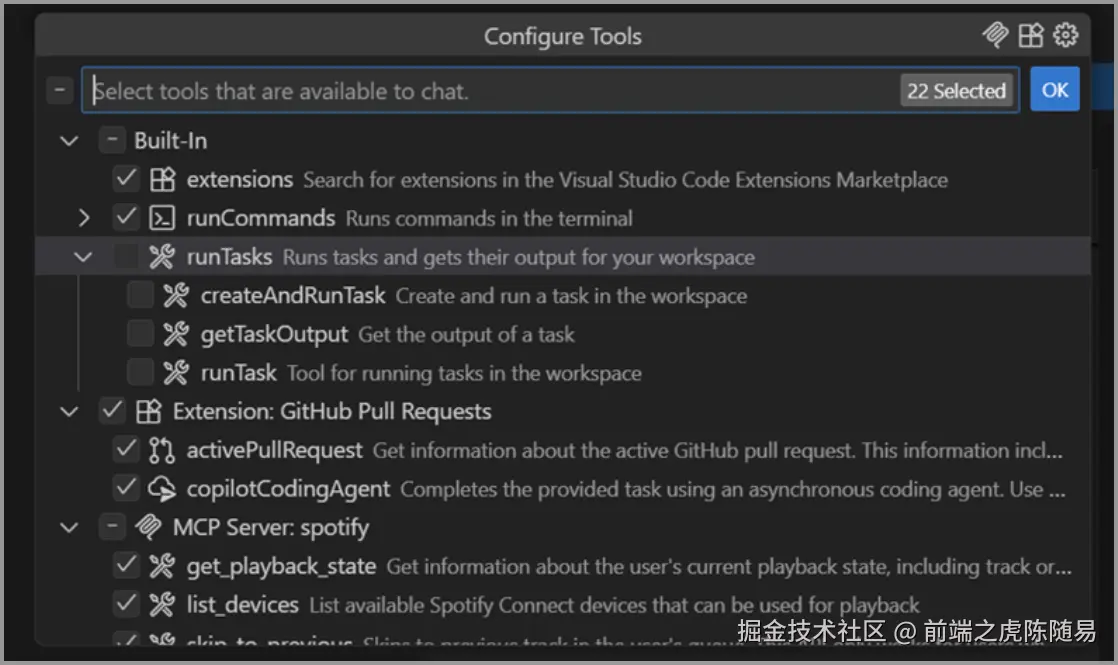Check the getTaskOutput tool checkbox
The height and width of the screenshot is (665, 1118).
click(x=140, y=334)
